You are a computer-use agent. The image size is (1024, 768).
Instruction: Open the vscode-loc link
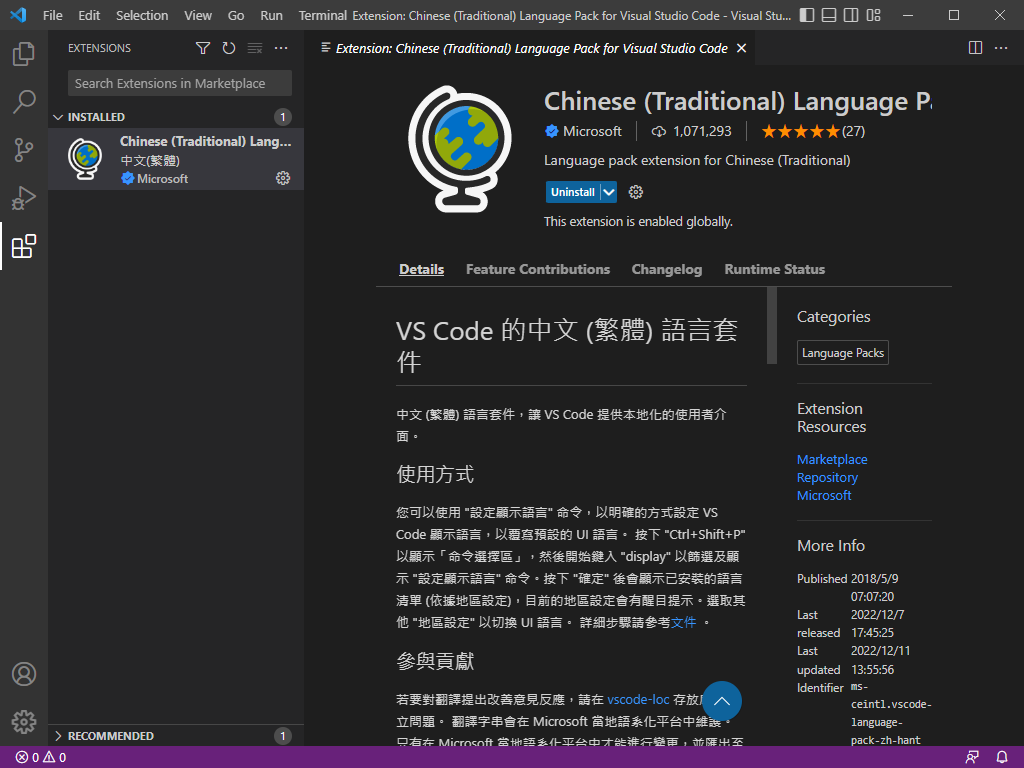638,699
